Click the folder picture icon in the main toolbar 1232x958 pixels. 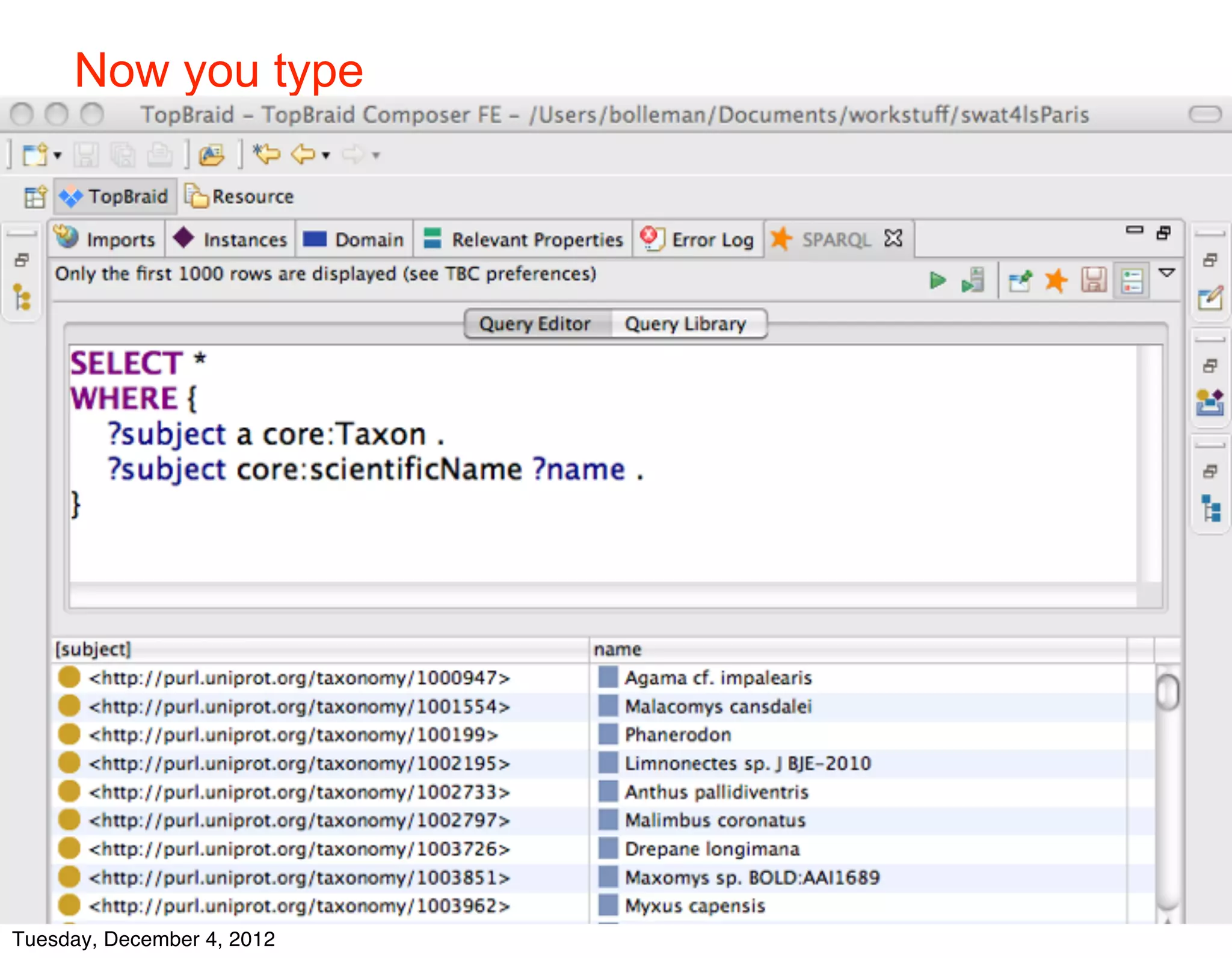(x=212, y=155)
